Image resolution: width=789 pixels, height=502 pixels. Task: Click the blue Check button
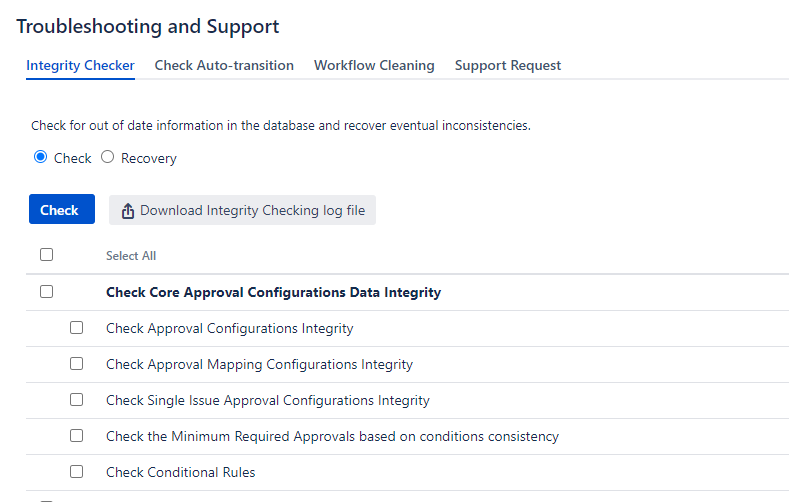pyautogui.click(x=62, y=209)
